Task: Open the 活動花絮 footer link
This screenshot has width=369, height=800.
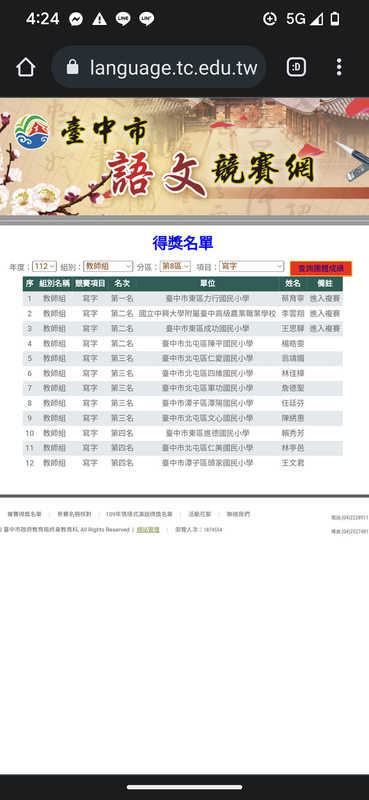Action: pyautogui.click(x=200, y=514)
